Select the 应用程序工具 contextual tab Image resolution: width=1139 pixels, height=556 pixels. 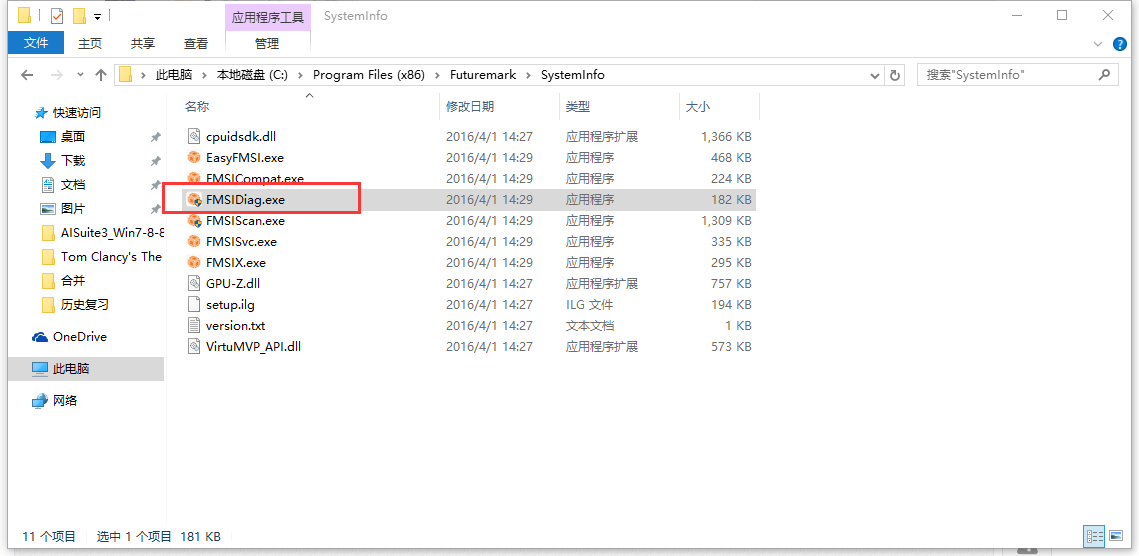click(267, 16)
